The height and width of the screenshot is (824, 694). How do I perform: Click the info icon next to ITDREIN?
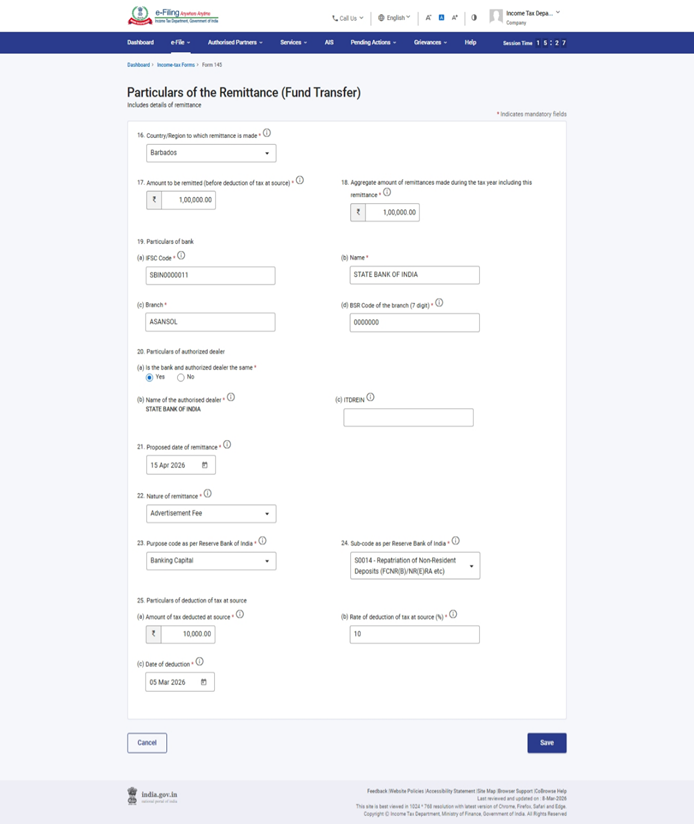click(370, 397)
